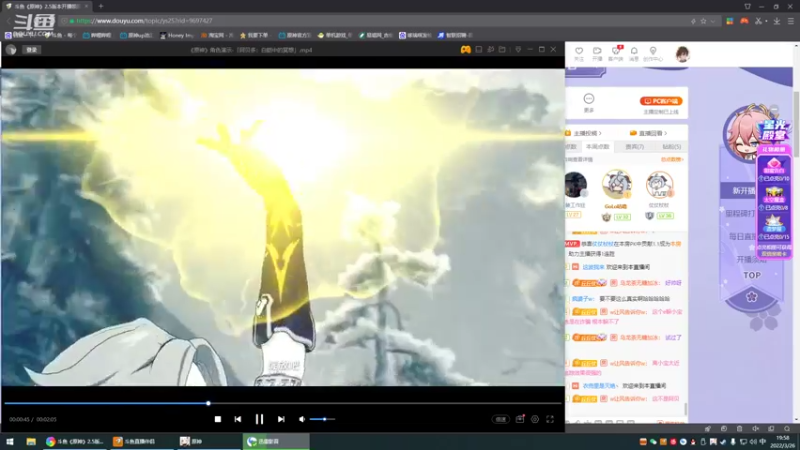The image size is (800, 450).
Task: Enter fullscreen mode in the player
Action: [x=550, y=419]
